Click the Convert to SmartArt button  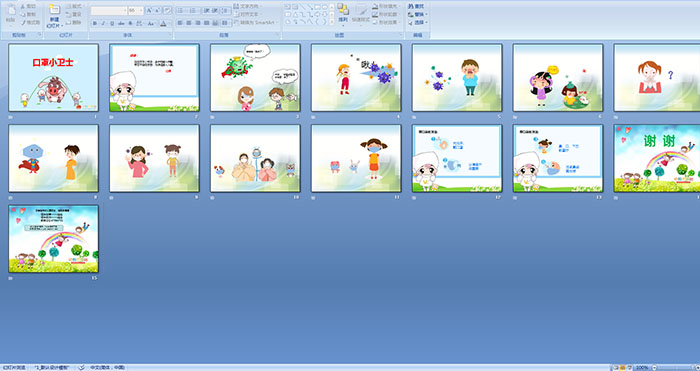pyautogui.click(x=256, y=22)
